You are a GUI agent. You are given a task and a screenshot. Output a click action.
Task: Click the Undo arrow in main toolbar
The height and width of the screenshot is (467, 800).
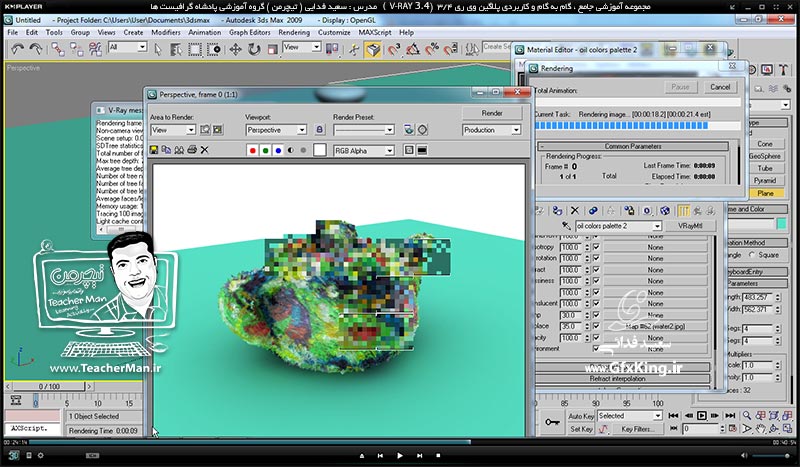point(17,49)
